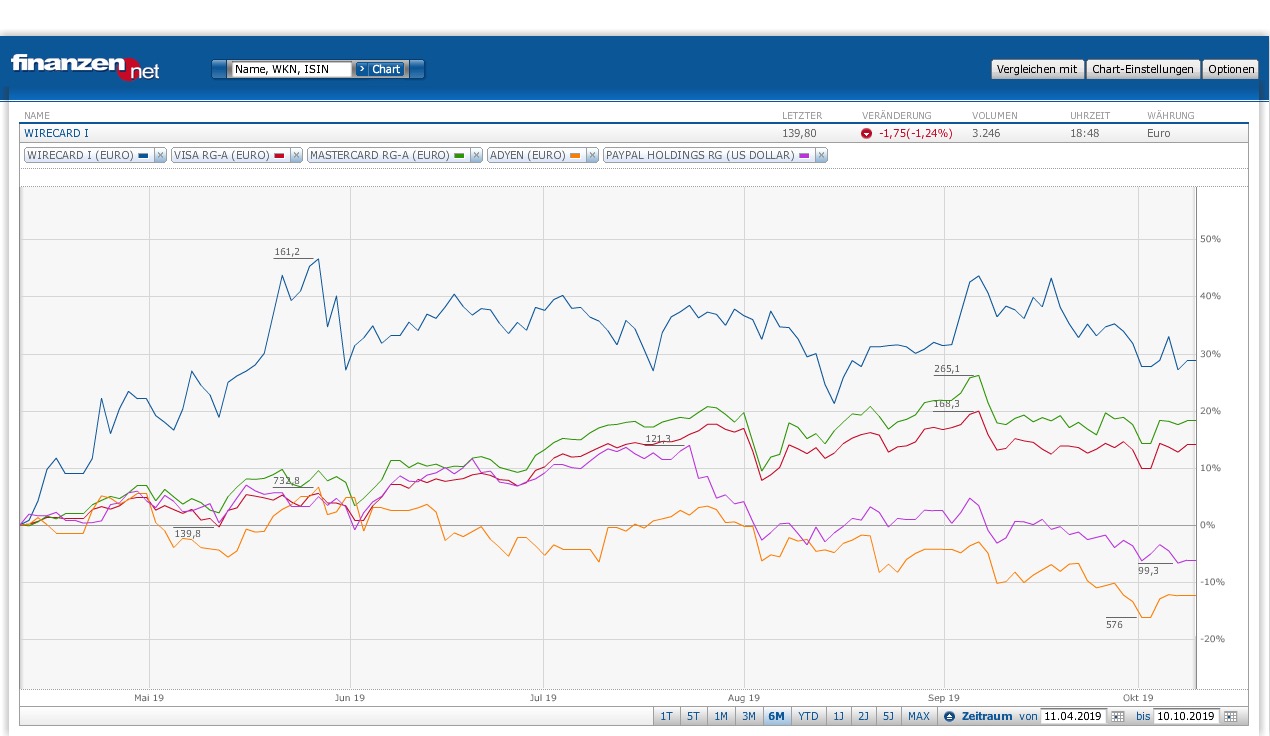Image resolution: width=1270 pixels, height=736 pixels.
Task: Switch to the YTD time range tab
Action: (806, 716)
